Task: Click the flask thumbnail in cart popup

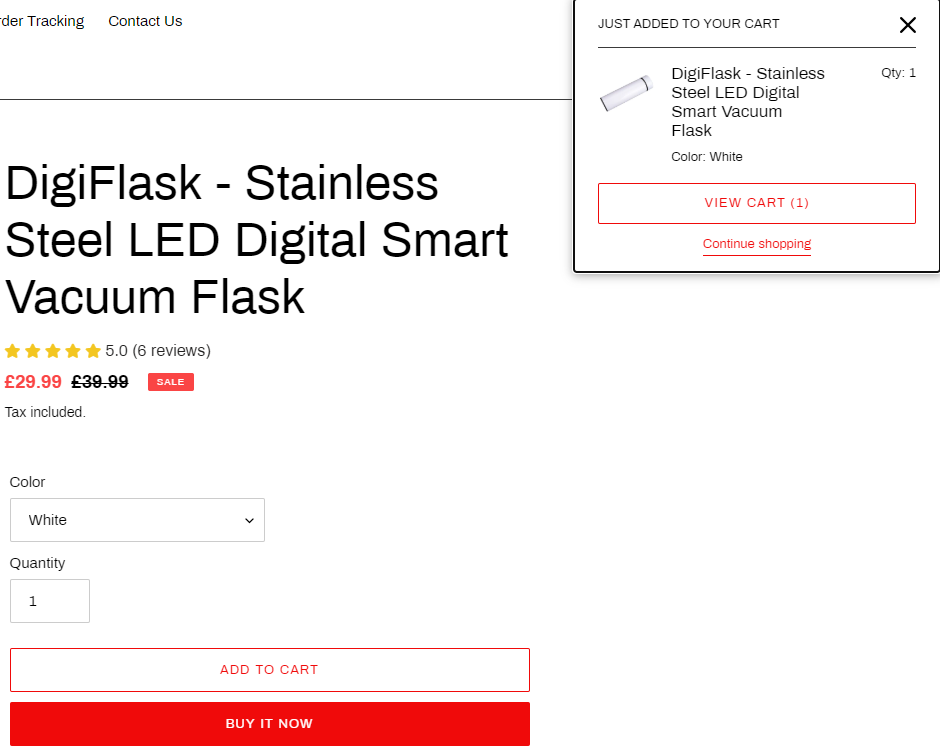Action: coord(626,93)
